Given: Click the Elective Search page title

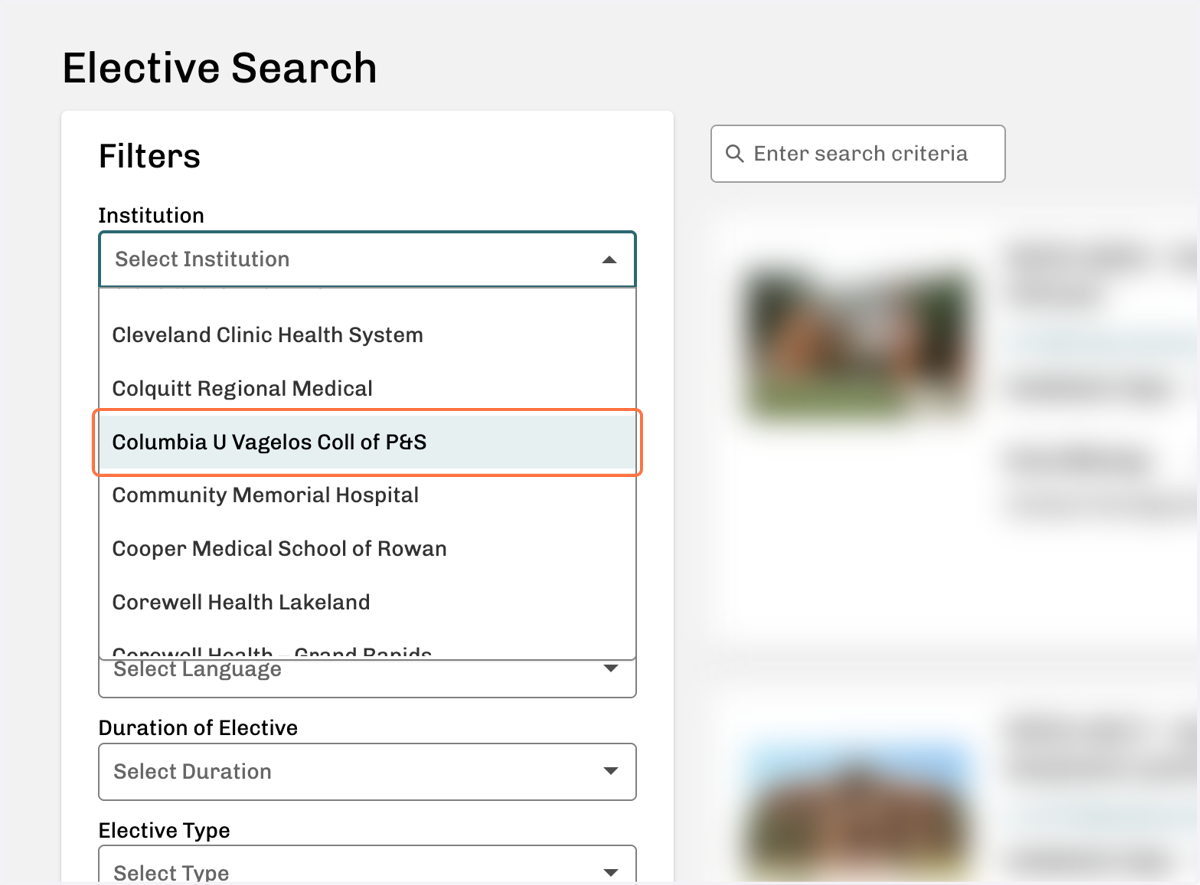Looking at the screenshot, I should coord(220,69).
